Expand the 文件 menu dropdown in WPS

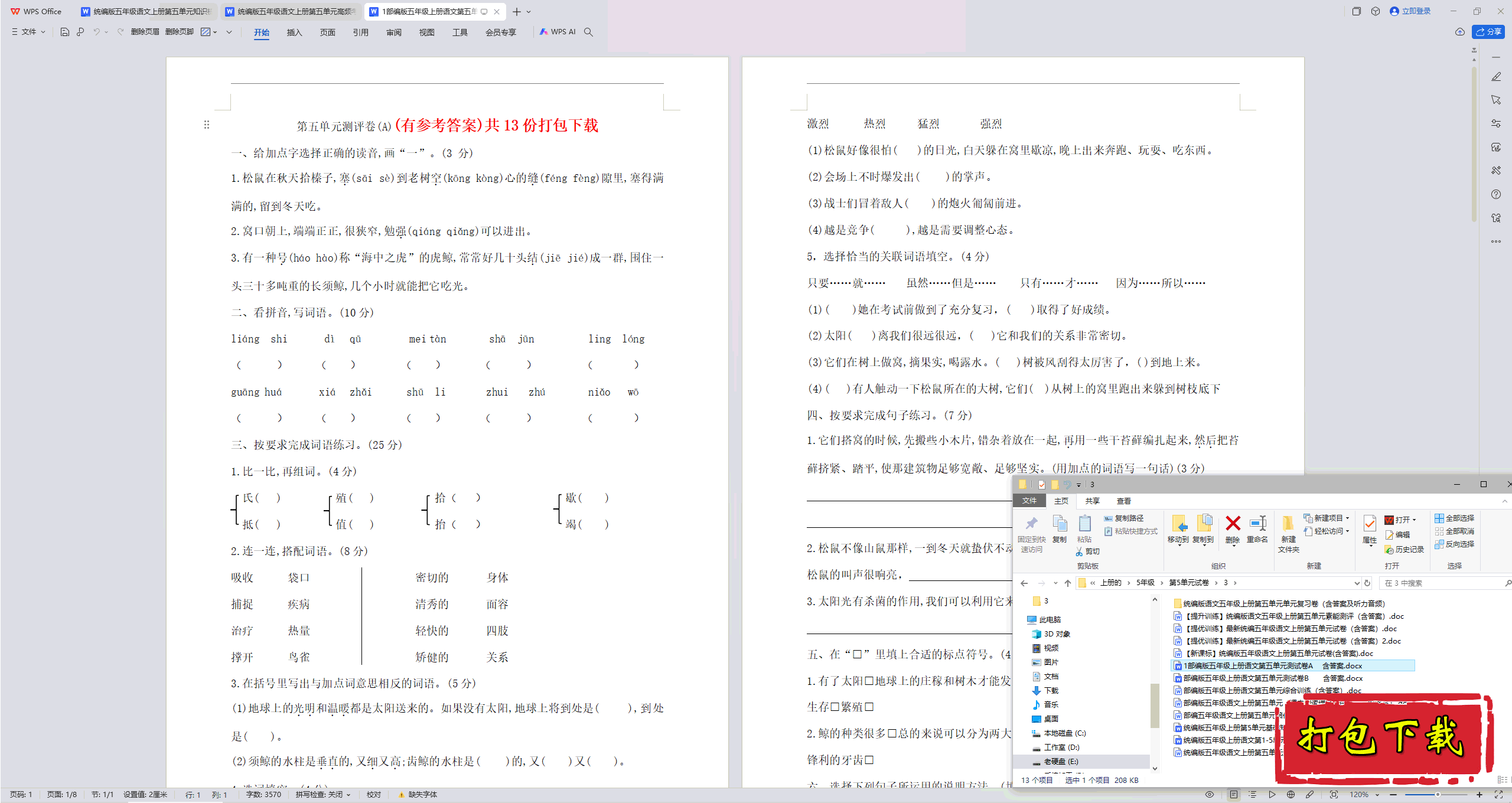coord(28,32)
